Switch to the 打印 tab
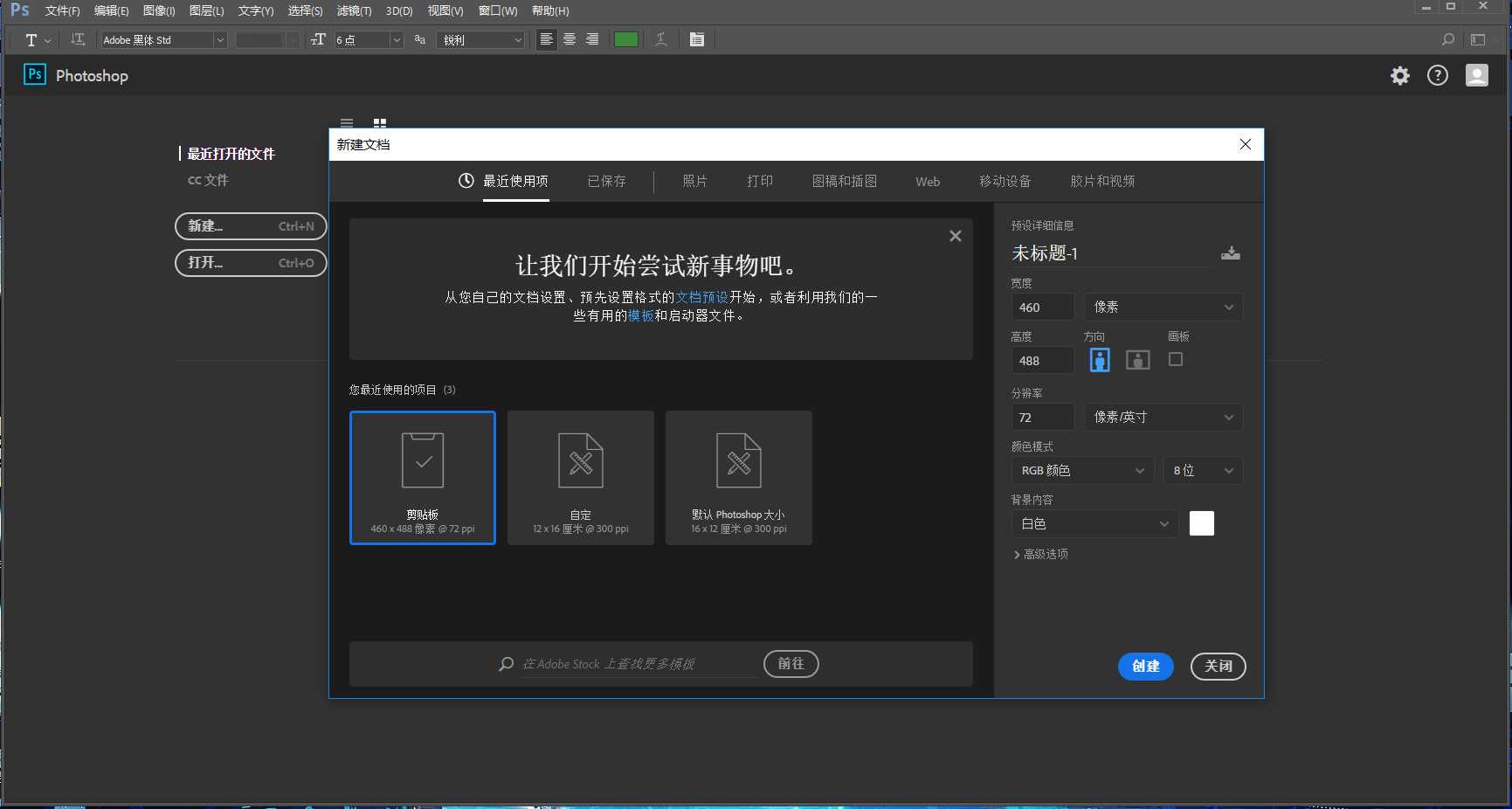Screen dimensions: 1512x809 tap(760, 181)
